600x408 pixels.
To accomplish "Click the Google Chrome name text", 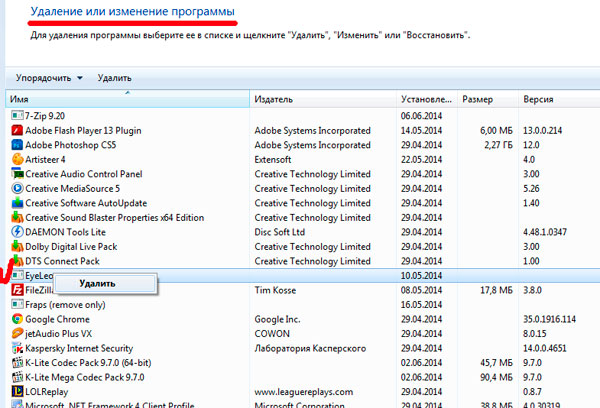I will click(57, 319).
